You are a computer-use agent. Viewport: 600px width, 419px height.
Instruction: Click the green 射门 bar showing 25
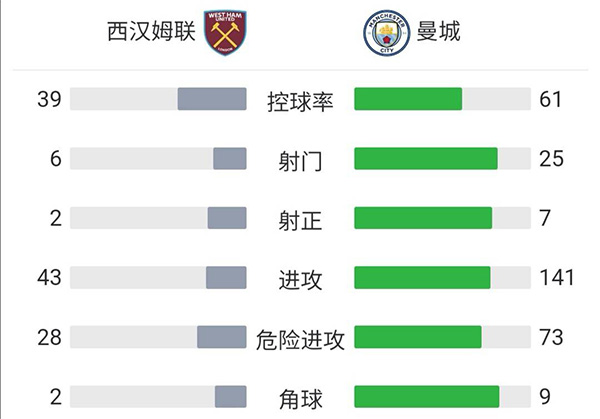[426, 159]
